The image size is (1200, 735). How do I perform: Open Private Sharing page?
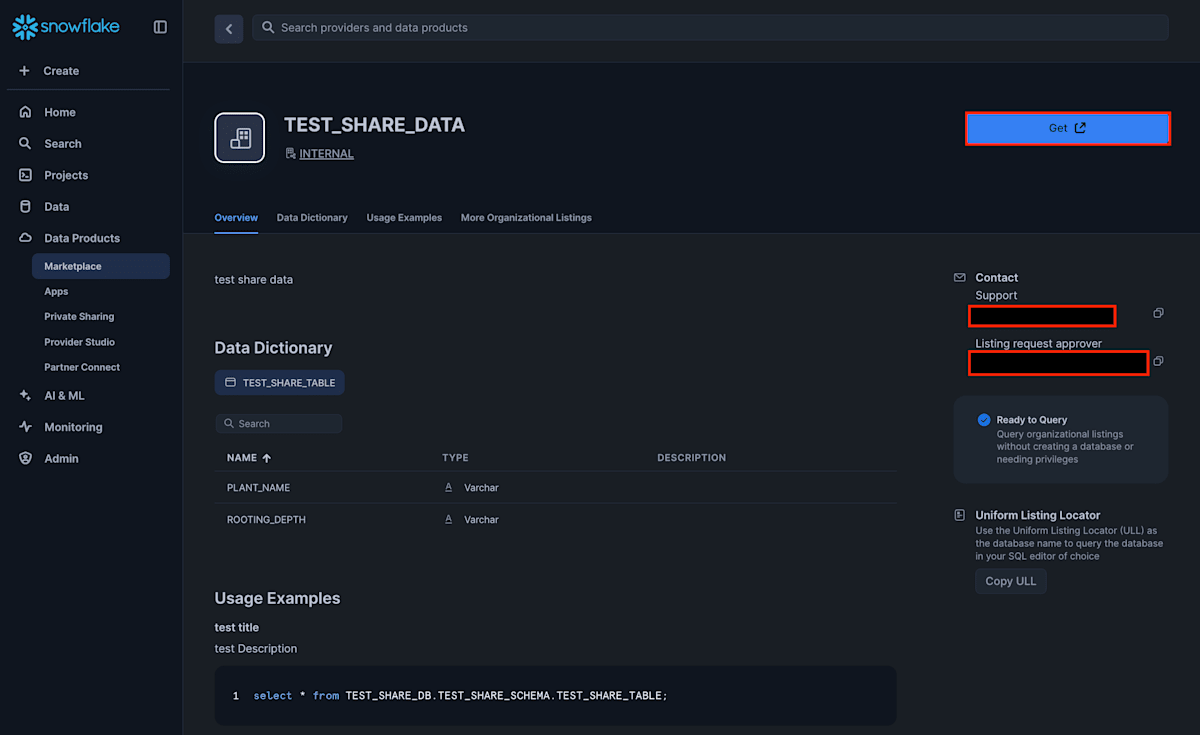click(79, 316)
